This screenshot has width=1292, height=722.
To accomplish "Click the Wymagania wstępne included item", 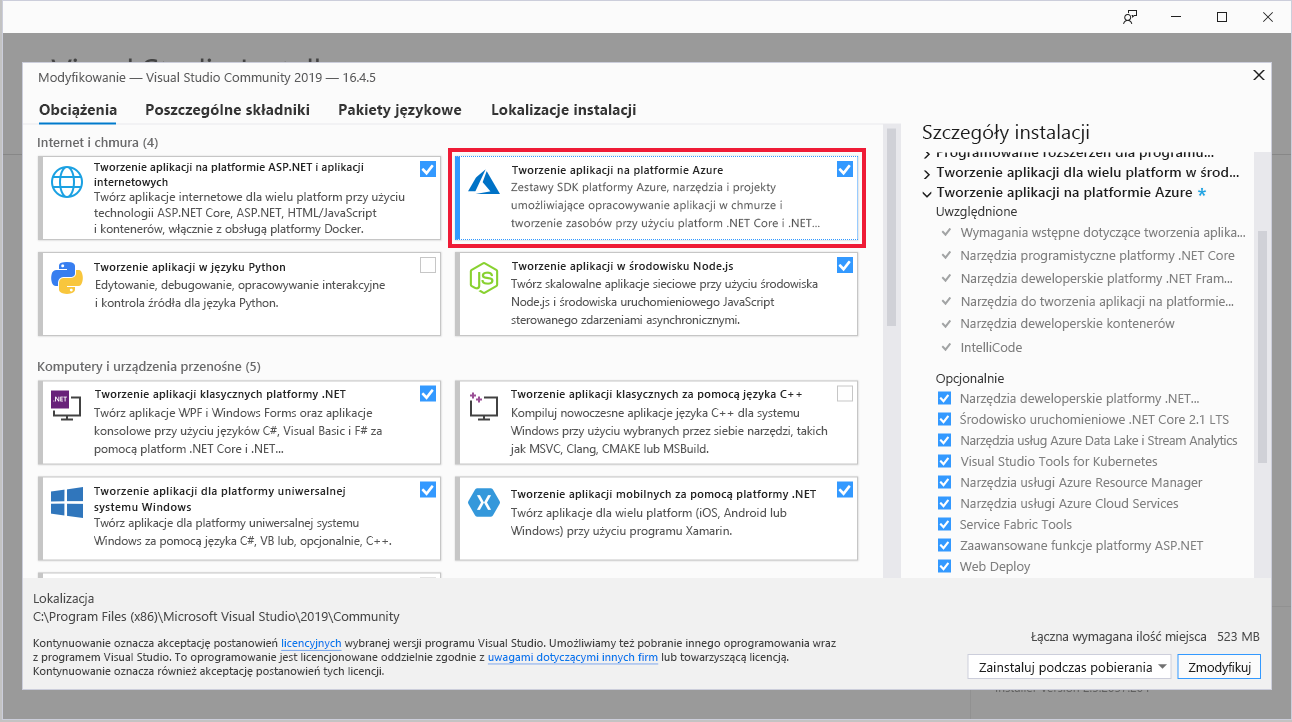I will coord(1103,232).
